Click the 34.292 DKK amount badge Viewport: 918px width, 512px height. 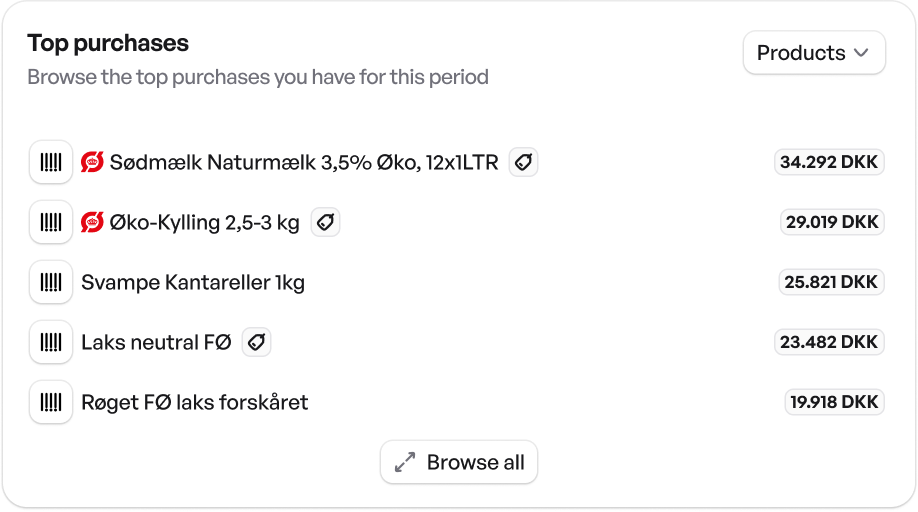829,162
